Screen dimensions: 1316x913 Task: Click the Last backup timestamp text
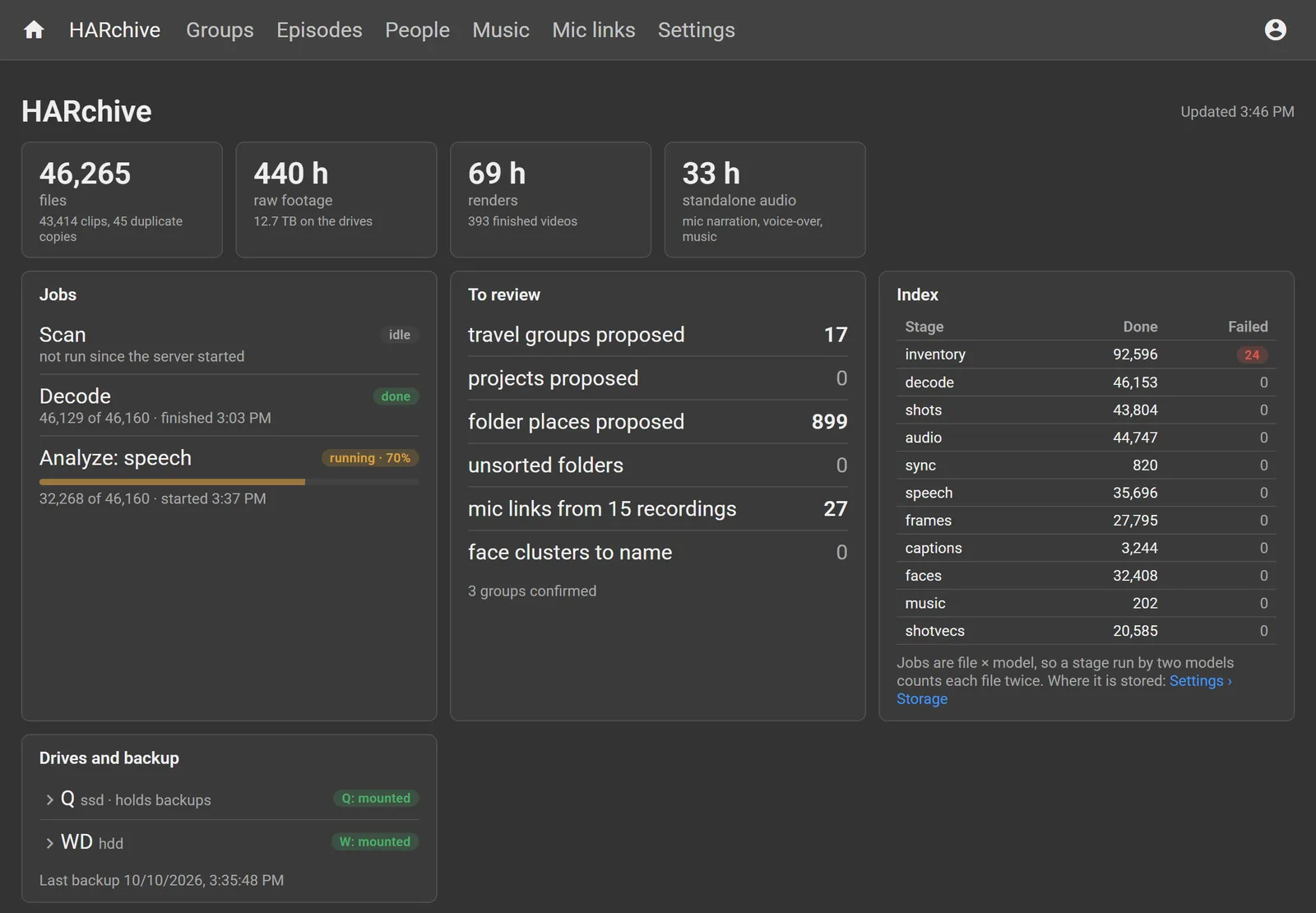161,880
